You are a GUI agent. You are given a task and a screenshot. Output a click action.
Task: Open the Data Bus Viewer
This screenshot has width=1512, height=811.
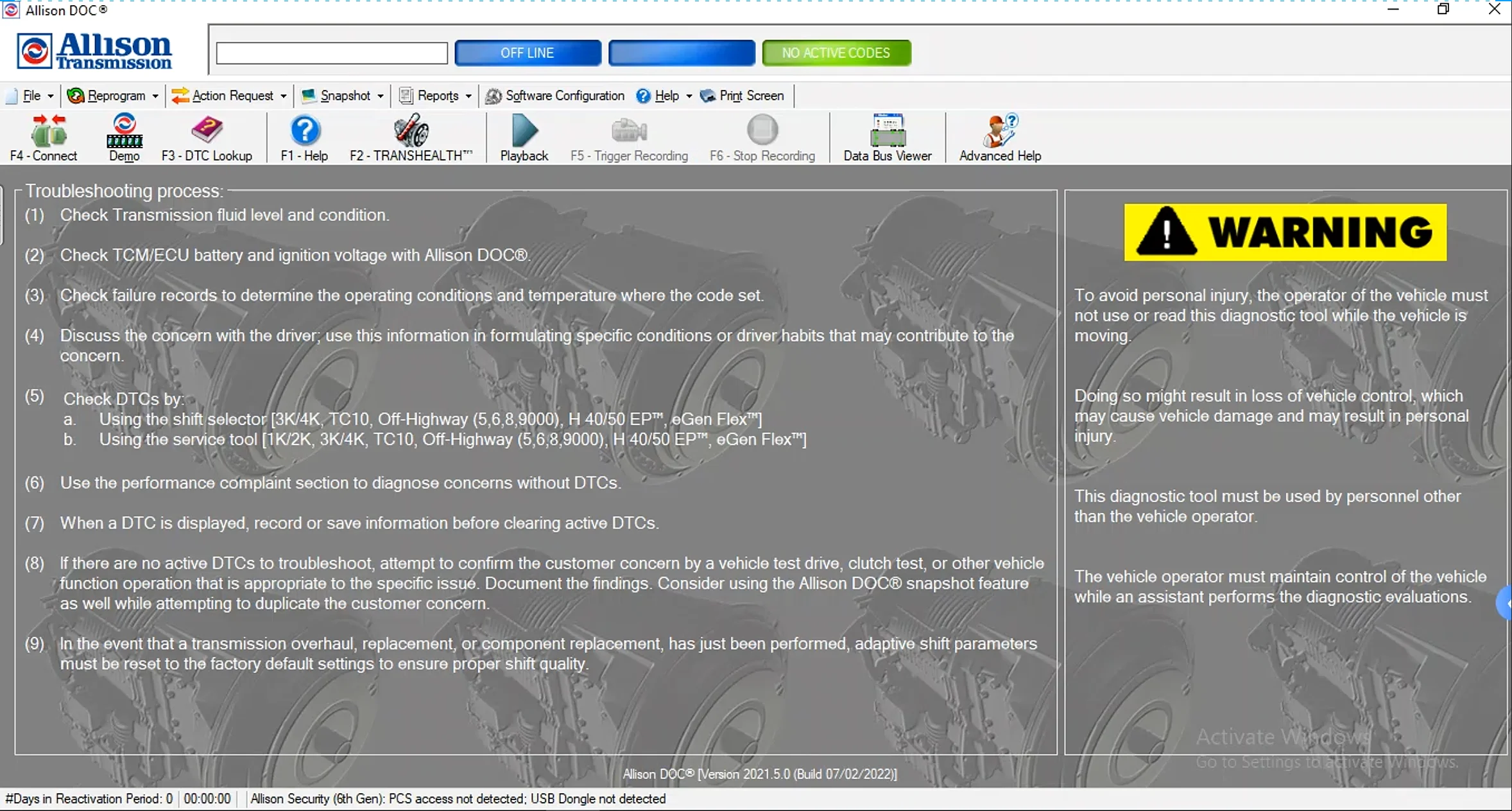(887, 132)
